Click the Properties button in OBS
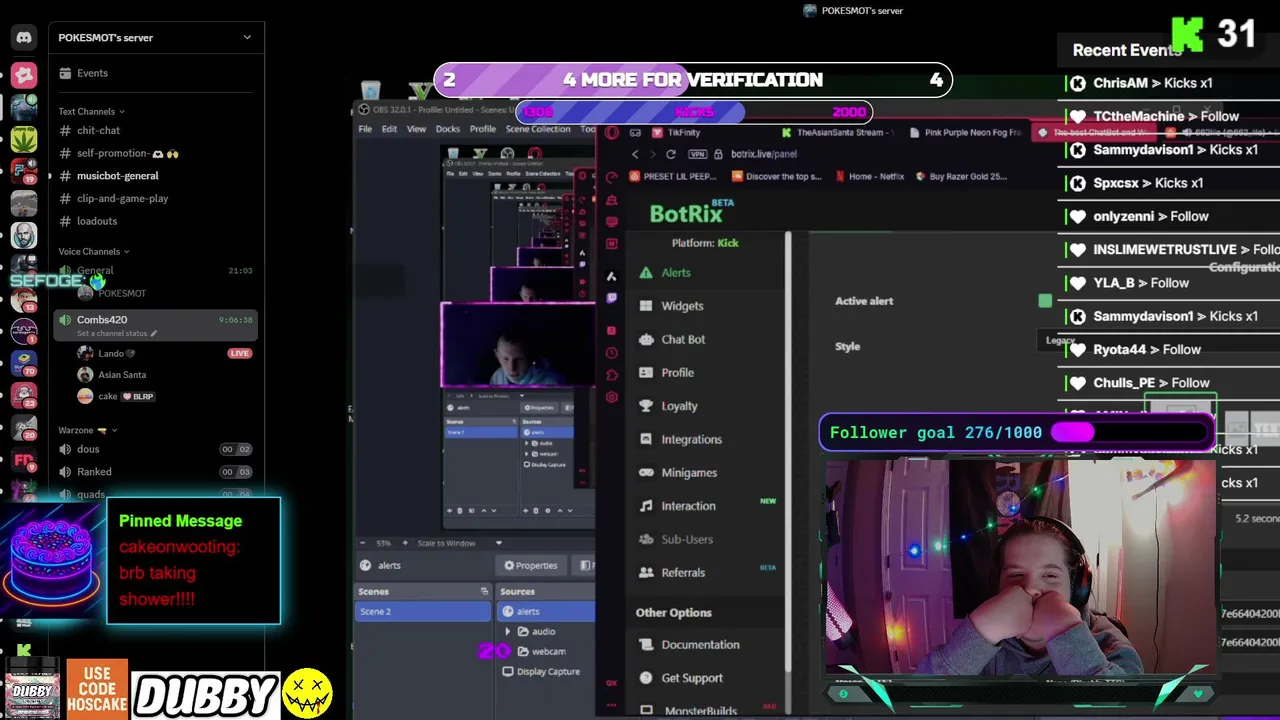Image resolution: width=1280 pixels, height=720 pixels. [531, 565]
